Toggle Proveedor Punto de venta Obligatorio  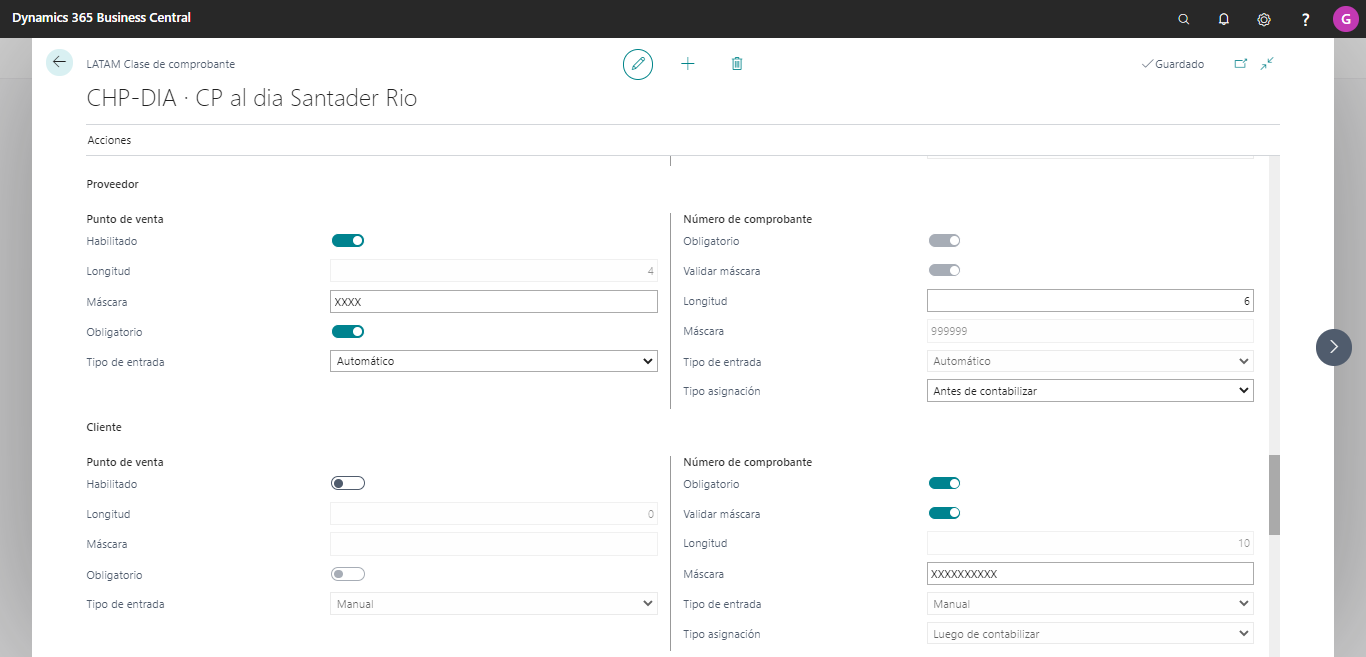(x=348, y=331)
